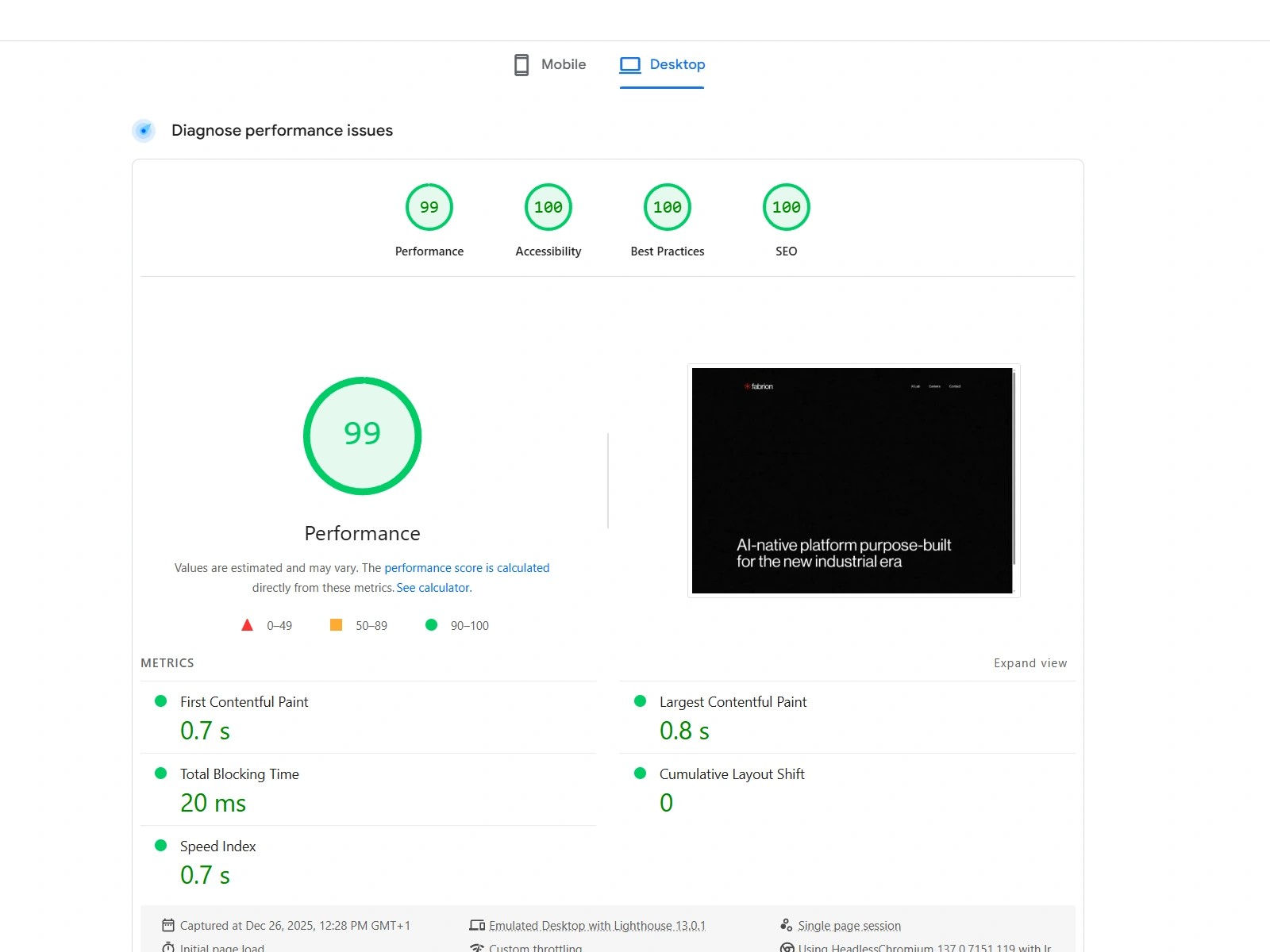Select the "Total Blocking Time" metric label
The width and height of the screenshot is (1270, 952).
pyautogui.click(x=240, y=774)
